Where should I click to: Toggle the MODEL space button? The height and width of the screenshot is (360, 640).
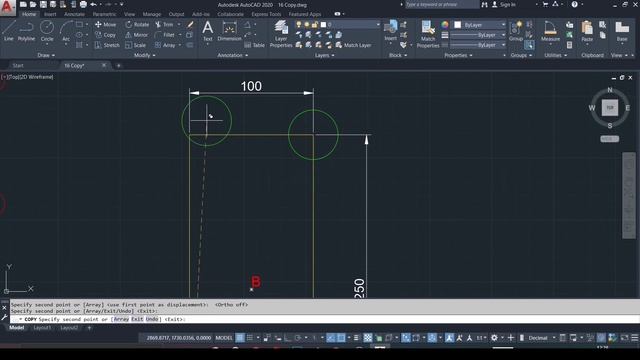click(x=224, y=338)
